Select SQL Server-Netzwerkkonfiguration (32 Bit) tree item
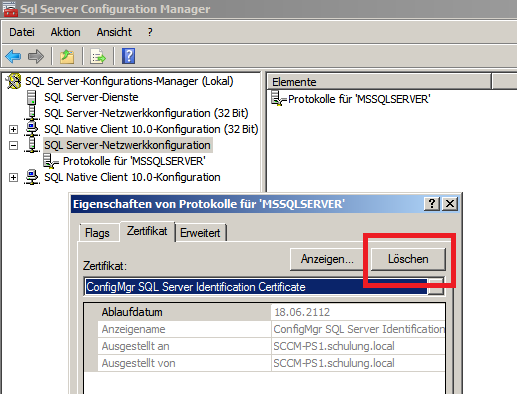Viewport: 517px width, 394px height. (x=146, y=113)
